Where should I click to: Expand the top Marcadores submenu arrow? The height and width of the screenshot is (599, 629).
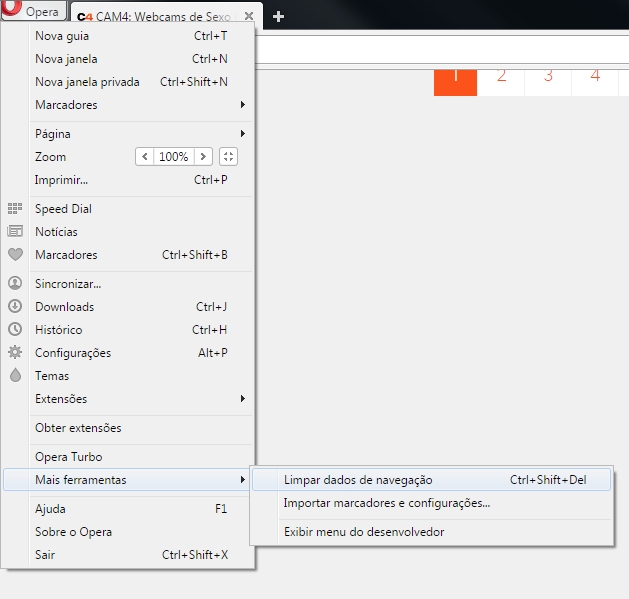tap(242, 105)
